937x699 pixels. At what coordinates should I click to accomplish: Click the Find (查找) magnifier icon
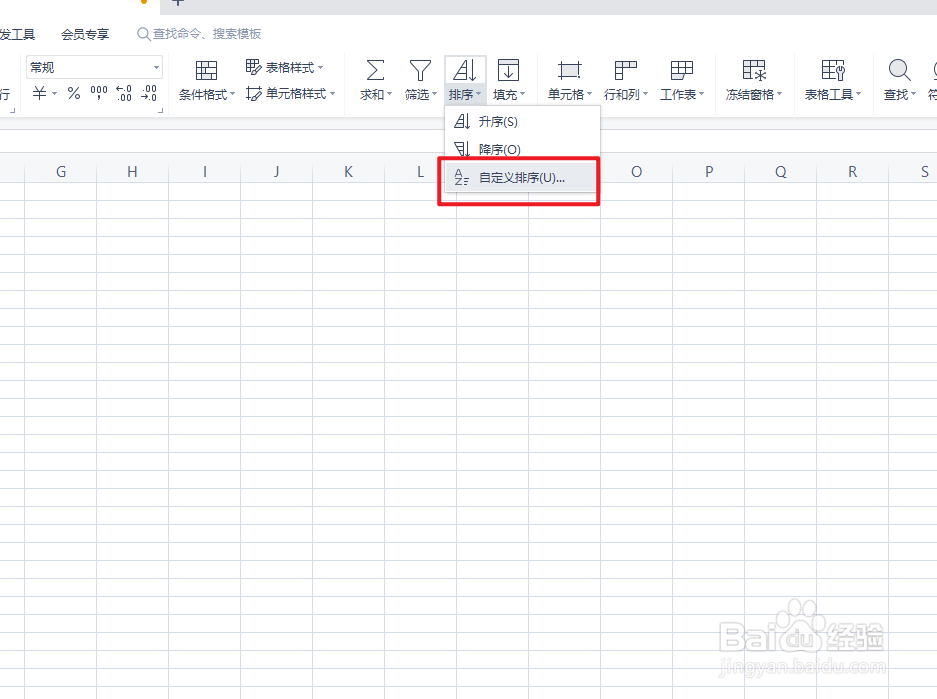899,70
